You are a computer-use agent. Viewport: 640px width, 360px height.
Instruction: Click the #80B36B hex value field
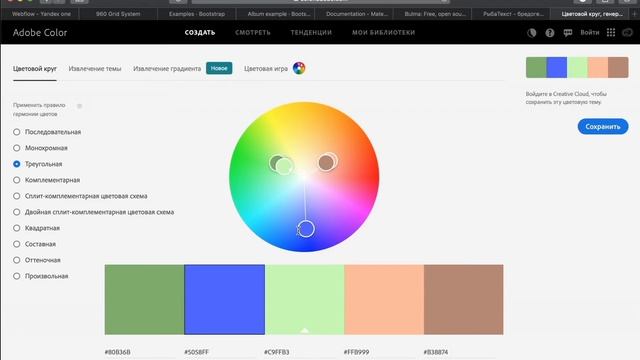[x=118, y=352]
